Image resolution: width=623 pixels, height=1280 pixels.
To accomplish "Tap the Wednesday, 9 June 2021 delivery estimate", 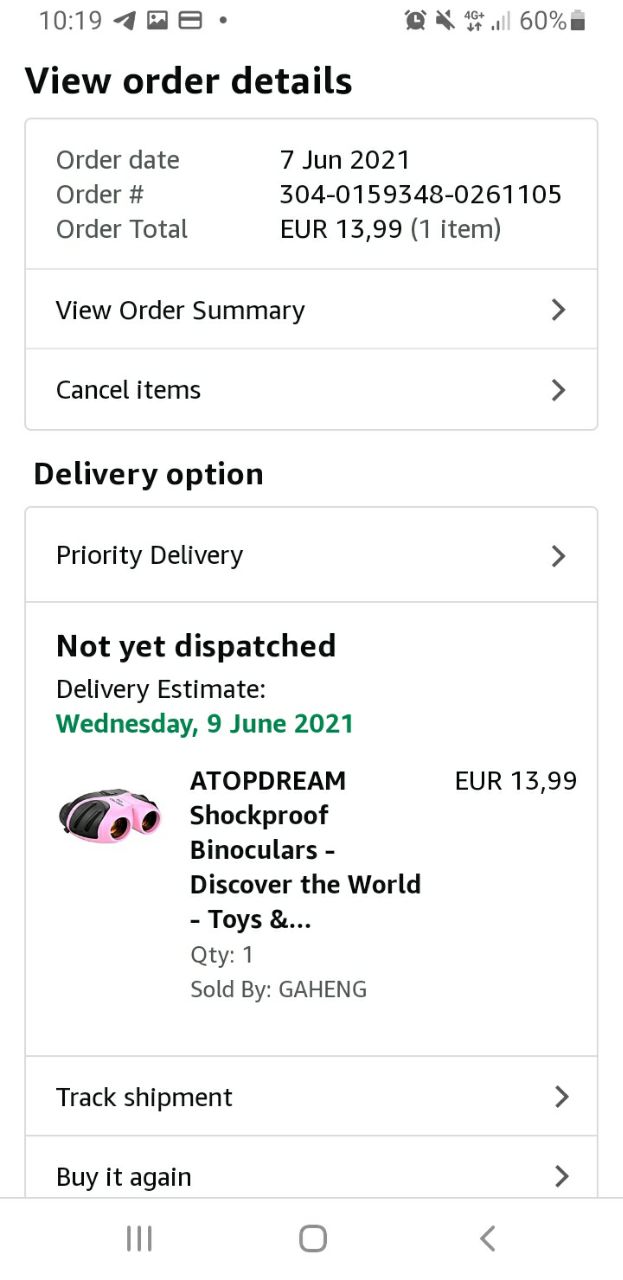I will click(x=205, y=723).
